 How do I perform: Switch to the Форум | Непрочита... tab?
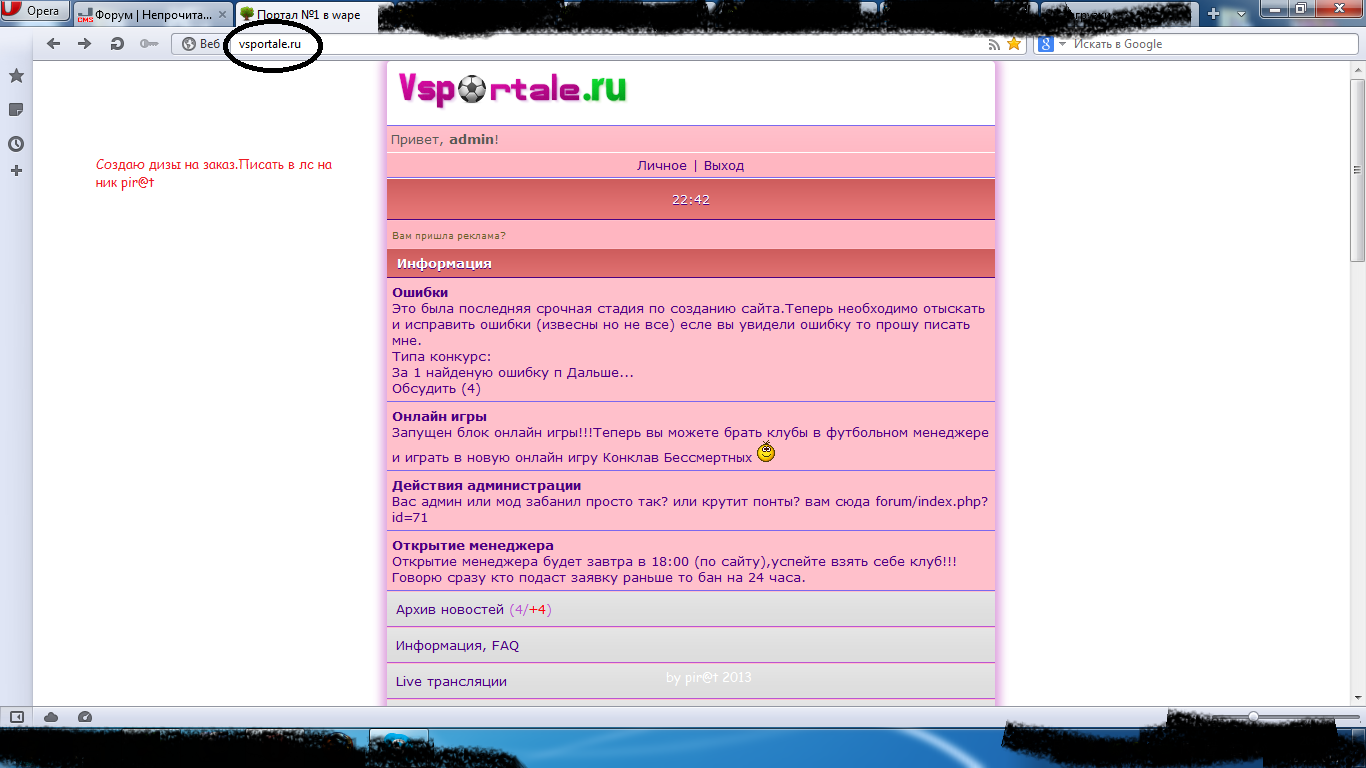pyautogui.click(x=153, y=15)
